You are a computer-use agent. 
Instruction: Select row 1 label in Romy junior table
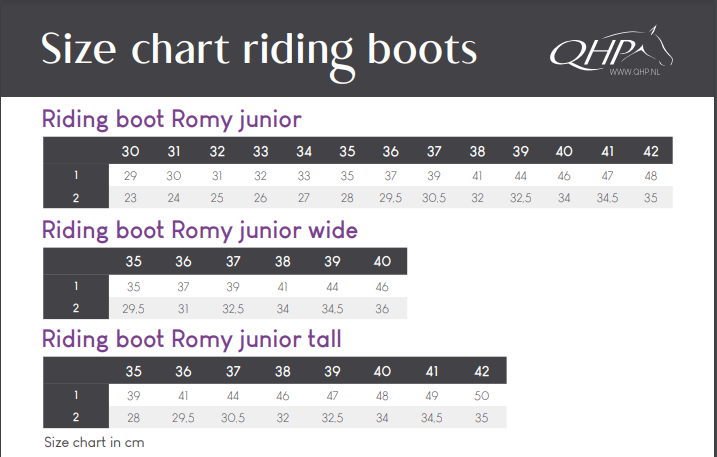76,175
